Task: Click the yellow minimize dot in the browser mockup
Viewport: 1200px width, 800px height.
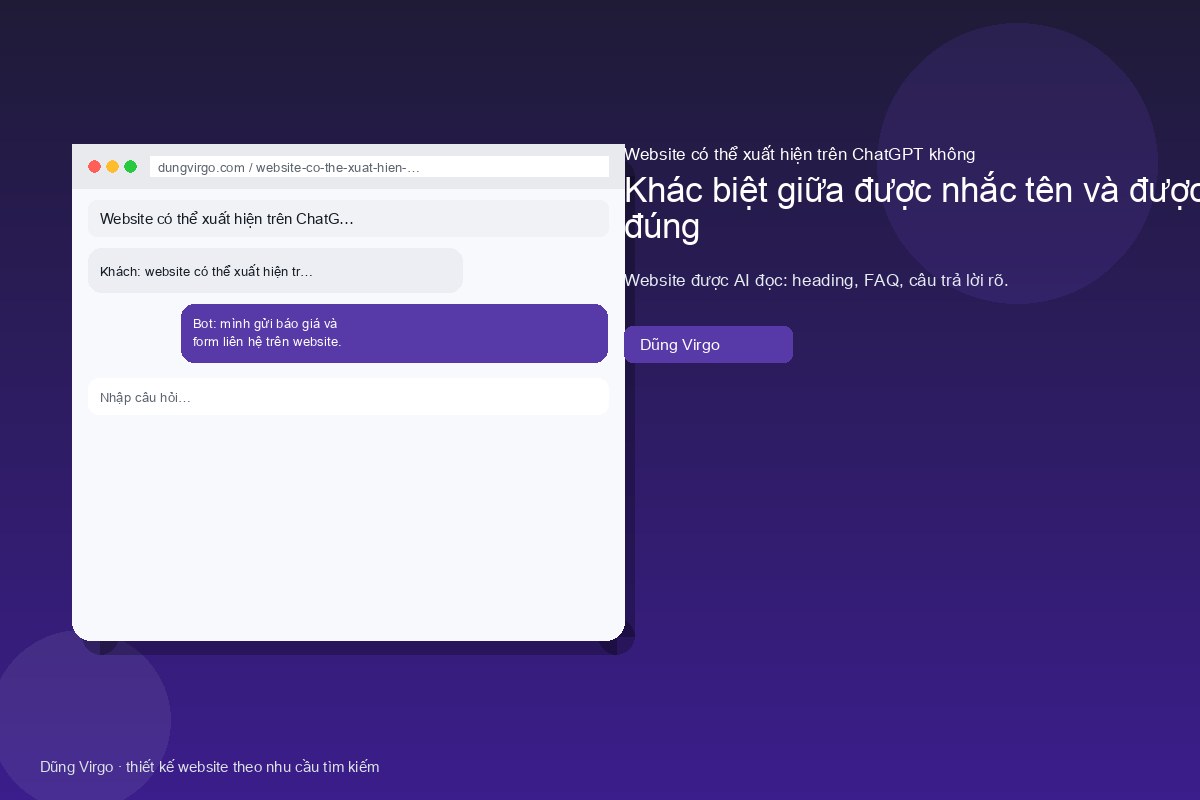Action: pyautogui.click(x=113, y=167)
